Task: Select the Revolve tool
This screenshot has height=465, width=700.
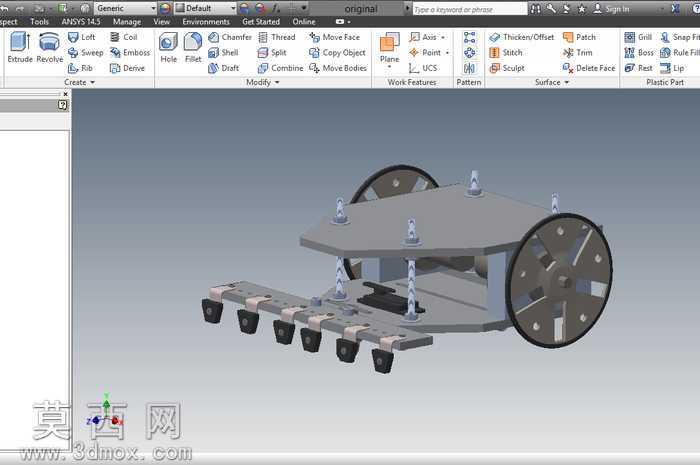Action: [x=50, y=47]
